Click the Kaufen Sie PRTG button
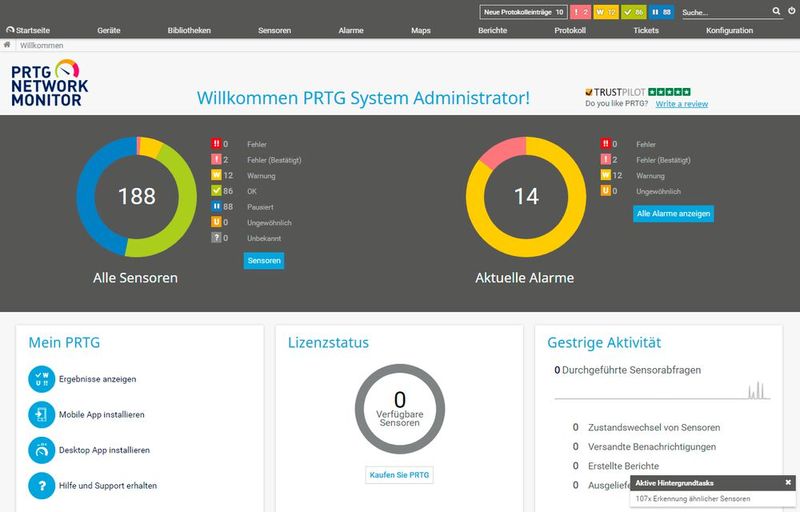Screen dimensions: 800x512 tap(399, 475)
